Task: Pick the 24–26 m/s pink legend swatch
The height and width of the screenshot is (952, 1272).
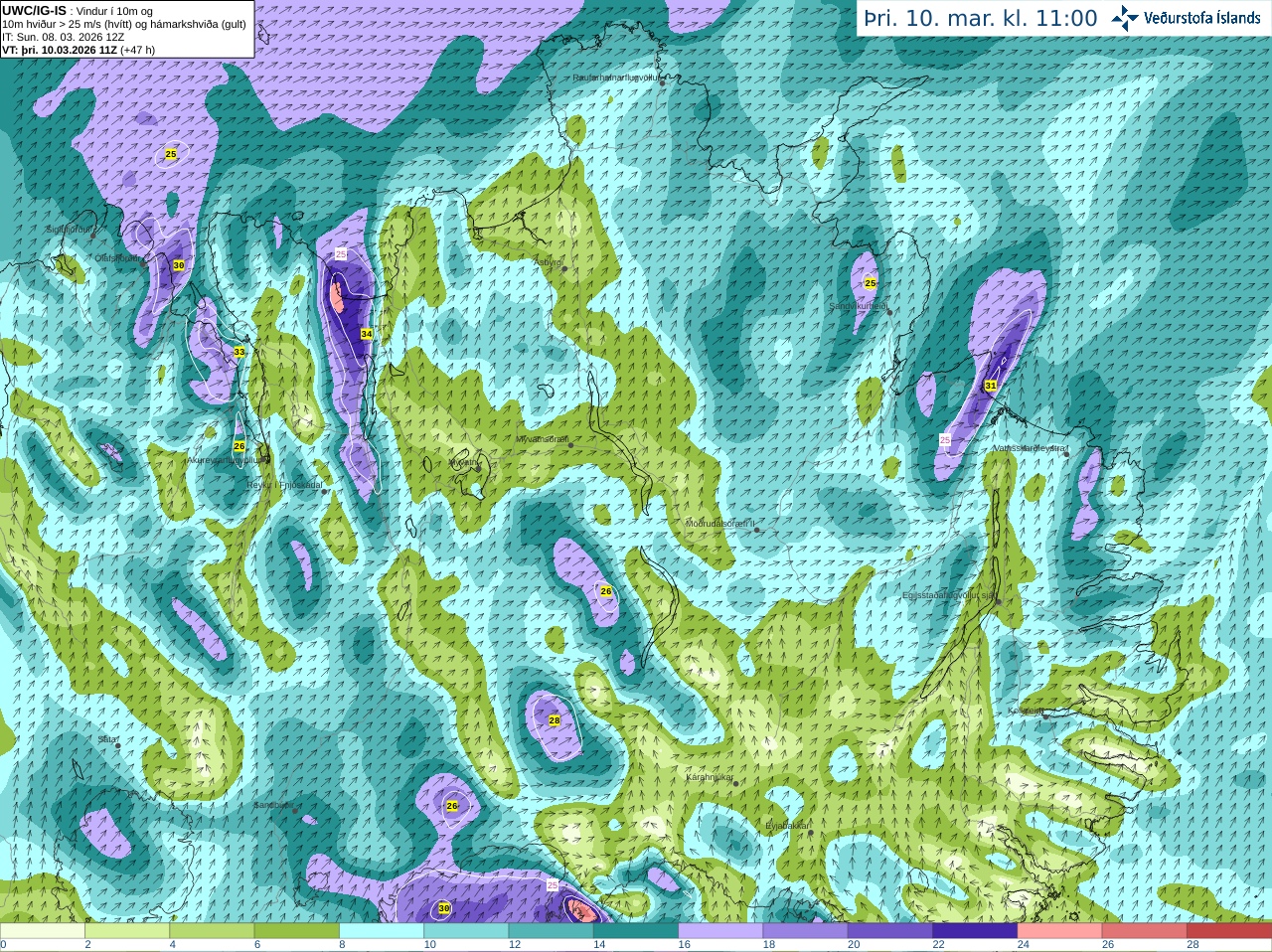Action: click(1059, 931)
